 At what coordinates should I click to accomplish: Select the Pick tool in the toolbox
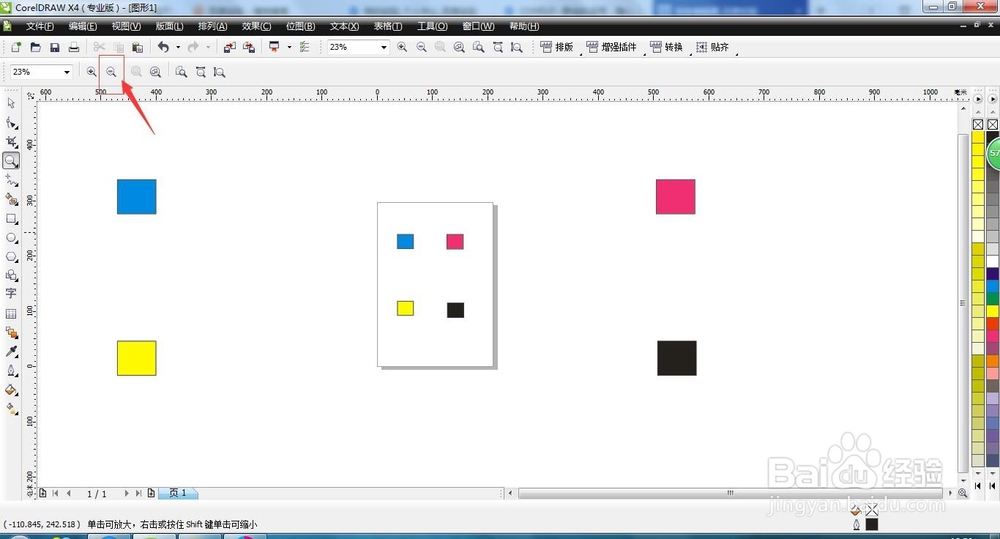click(11, 103)
